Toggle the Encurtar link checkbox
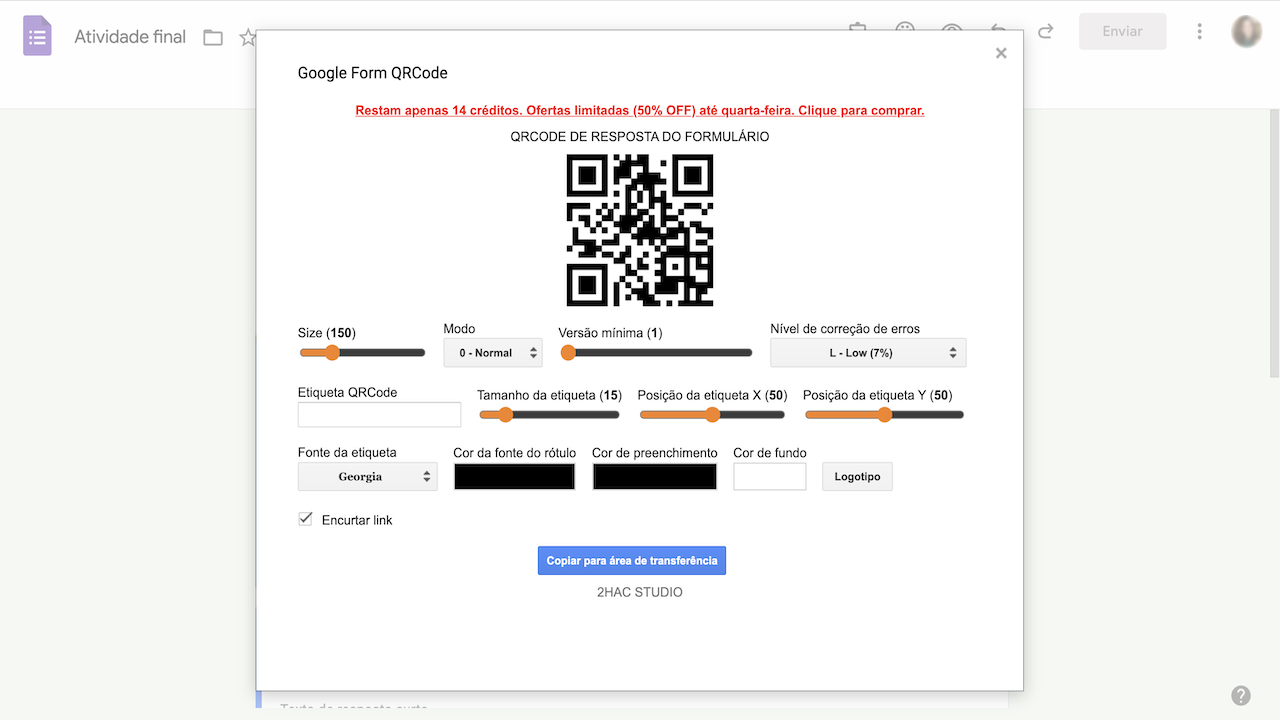This screenshot has width=1280, height=720. [x=306, y=519]
